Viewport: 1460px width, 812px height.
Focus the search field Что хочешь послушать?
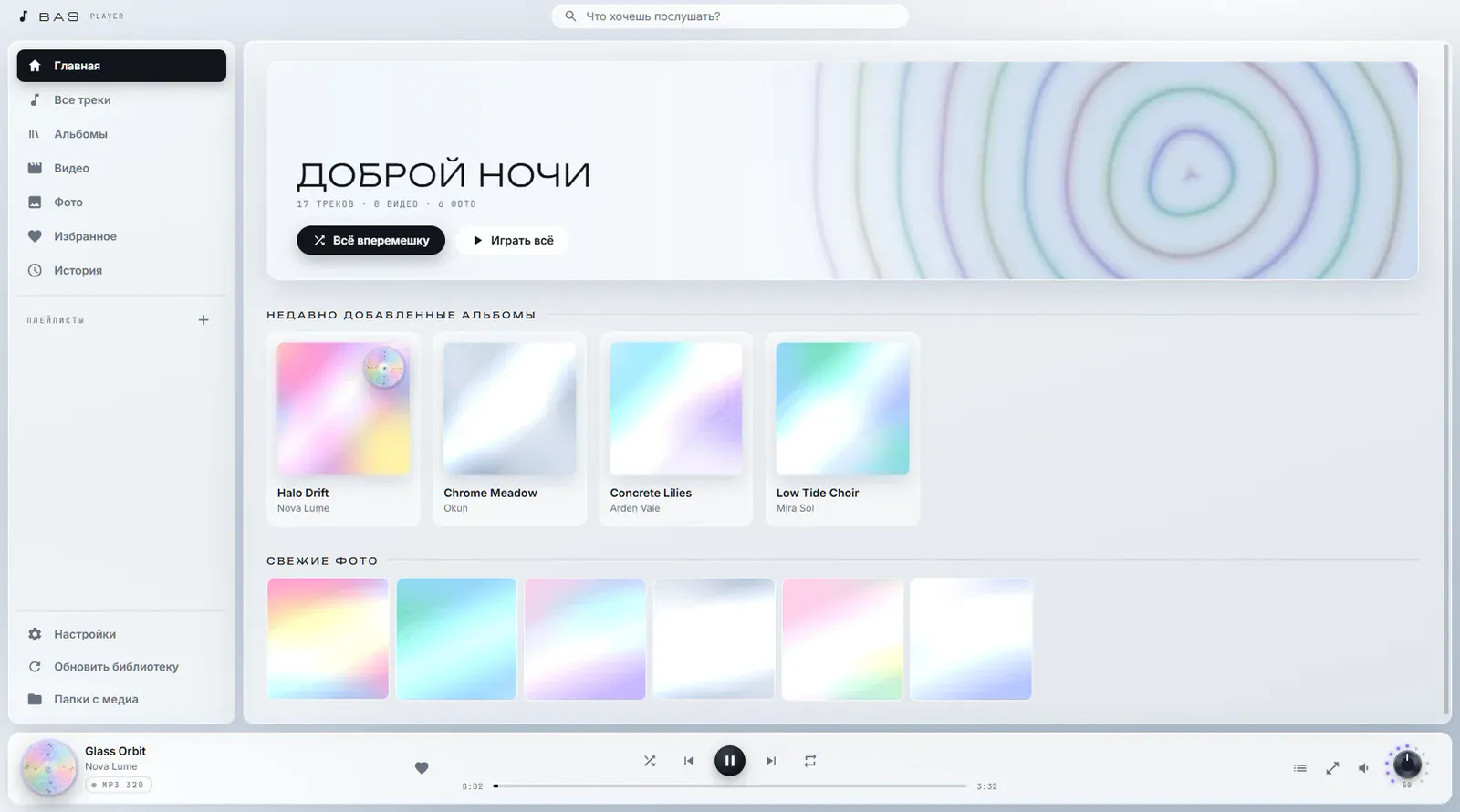pos(730,16)
